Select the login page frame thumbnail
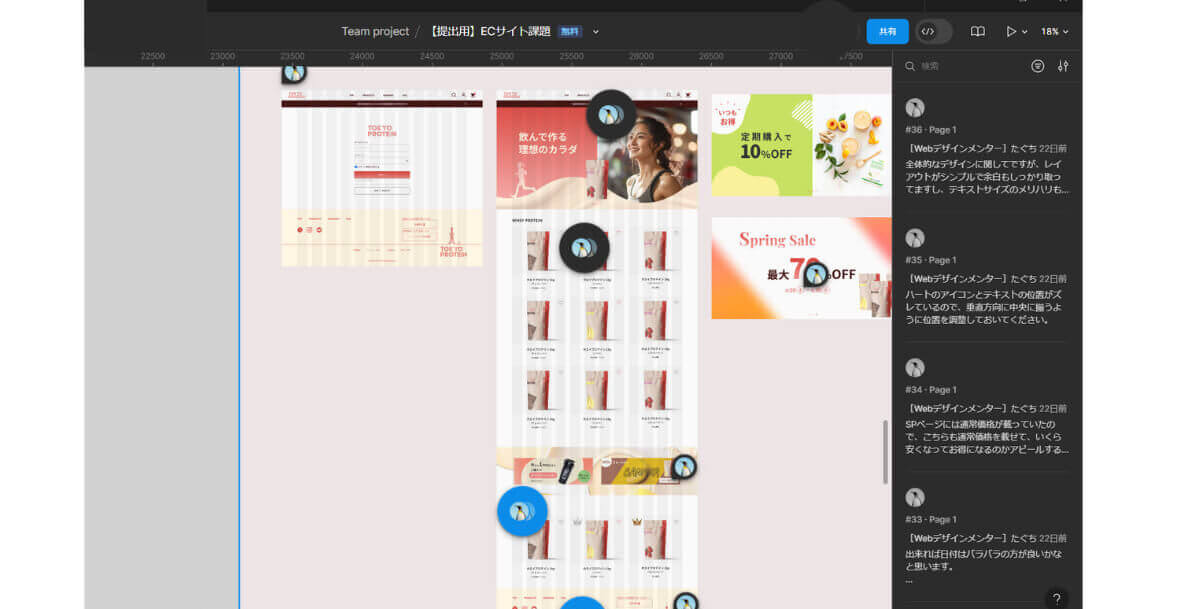Viewport: 1200px width, 609px height. tap(382, 178)
